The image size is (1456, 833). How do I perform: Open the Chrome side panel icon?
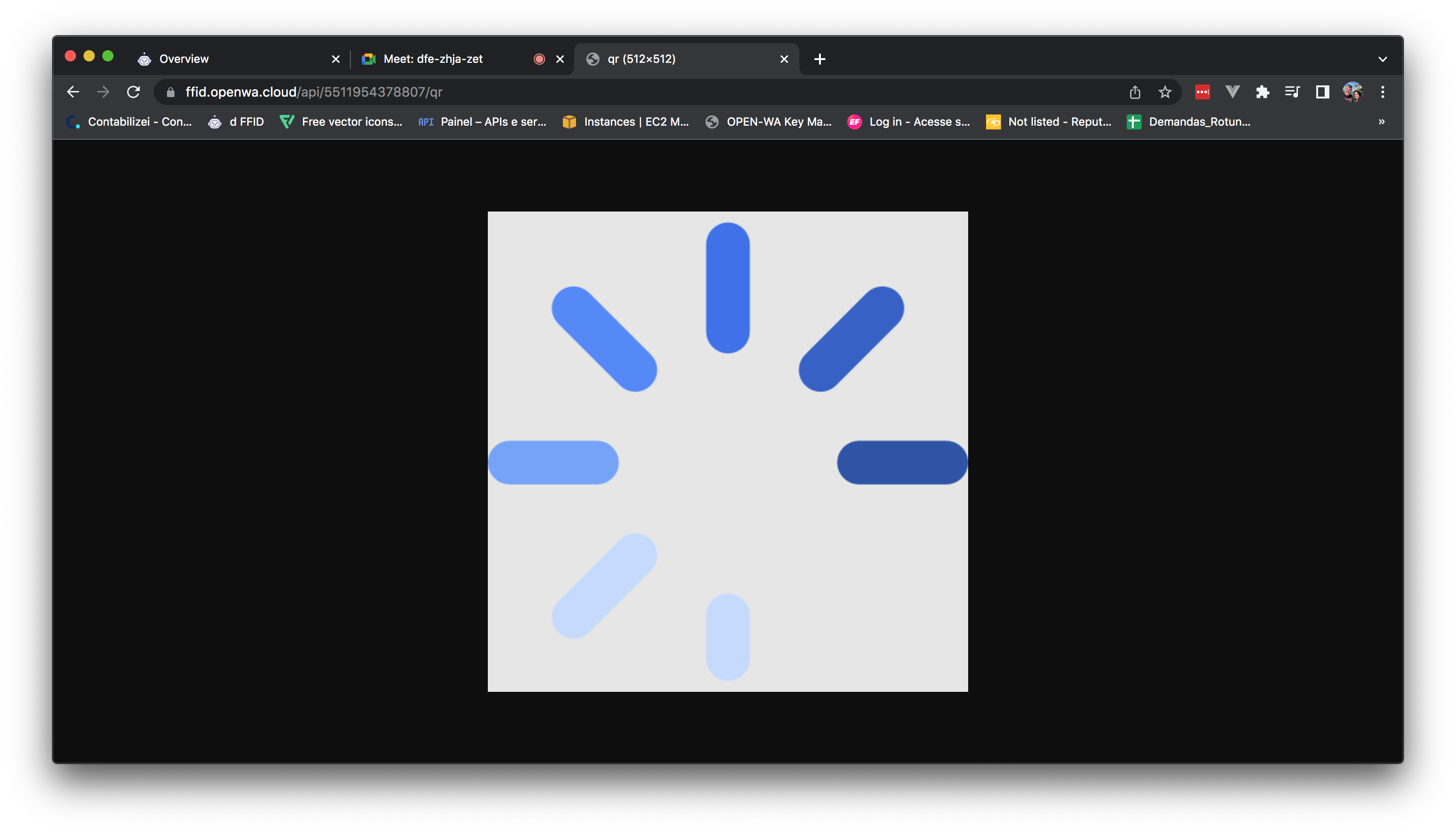[x=1322, y=91]
